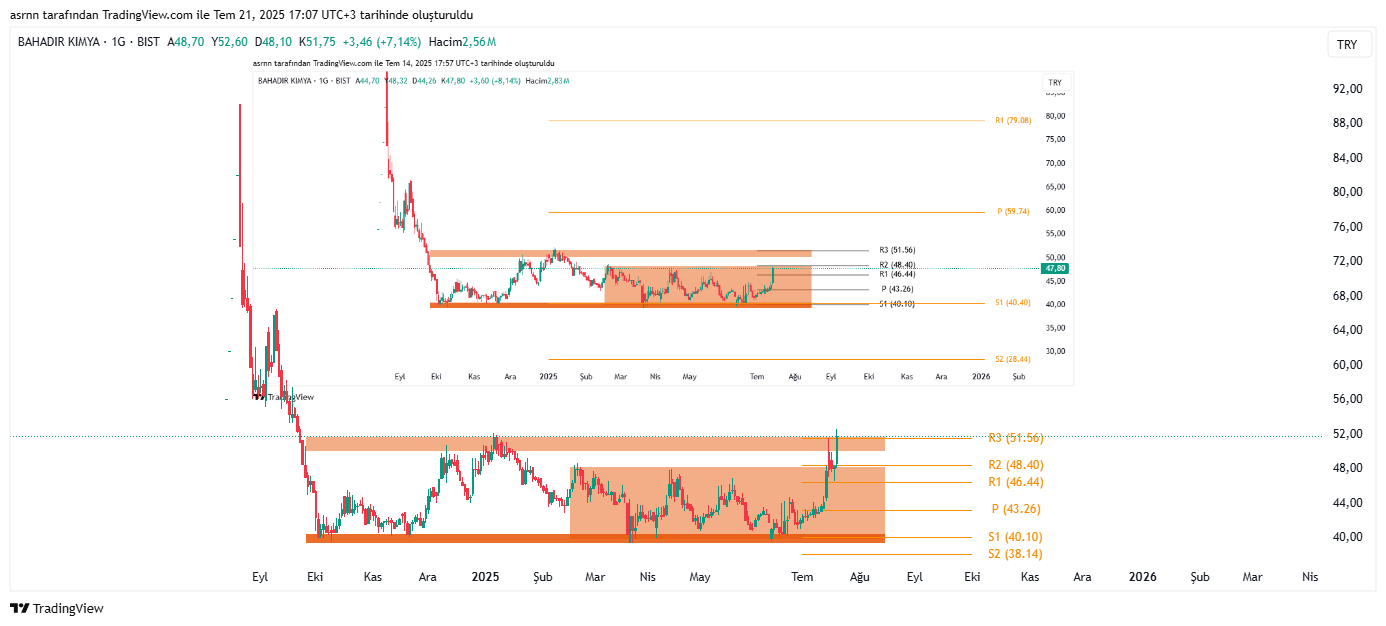Click 84,00 on the main price axis
The height and width of the screenshot is (626, 1386).
point(1347,158)
